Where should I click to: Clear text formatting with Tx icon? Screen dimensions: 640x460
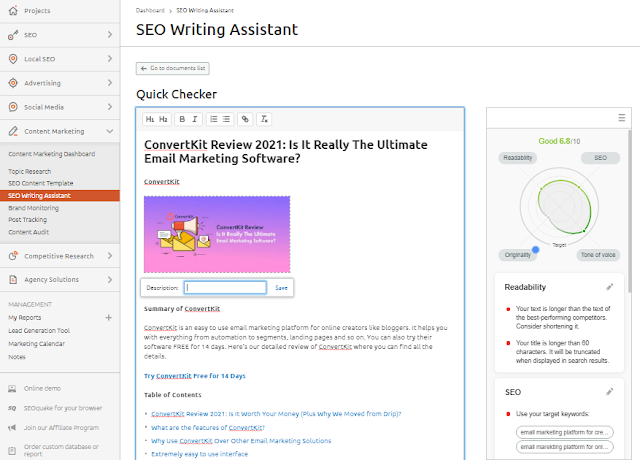pyautogui.click(x=264, y=119)
